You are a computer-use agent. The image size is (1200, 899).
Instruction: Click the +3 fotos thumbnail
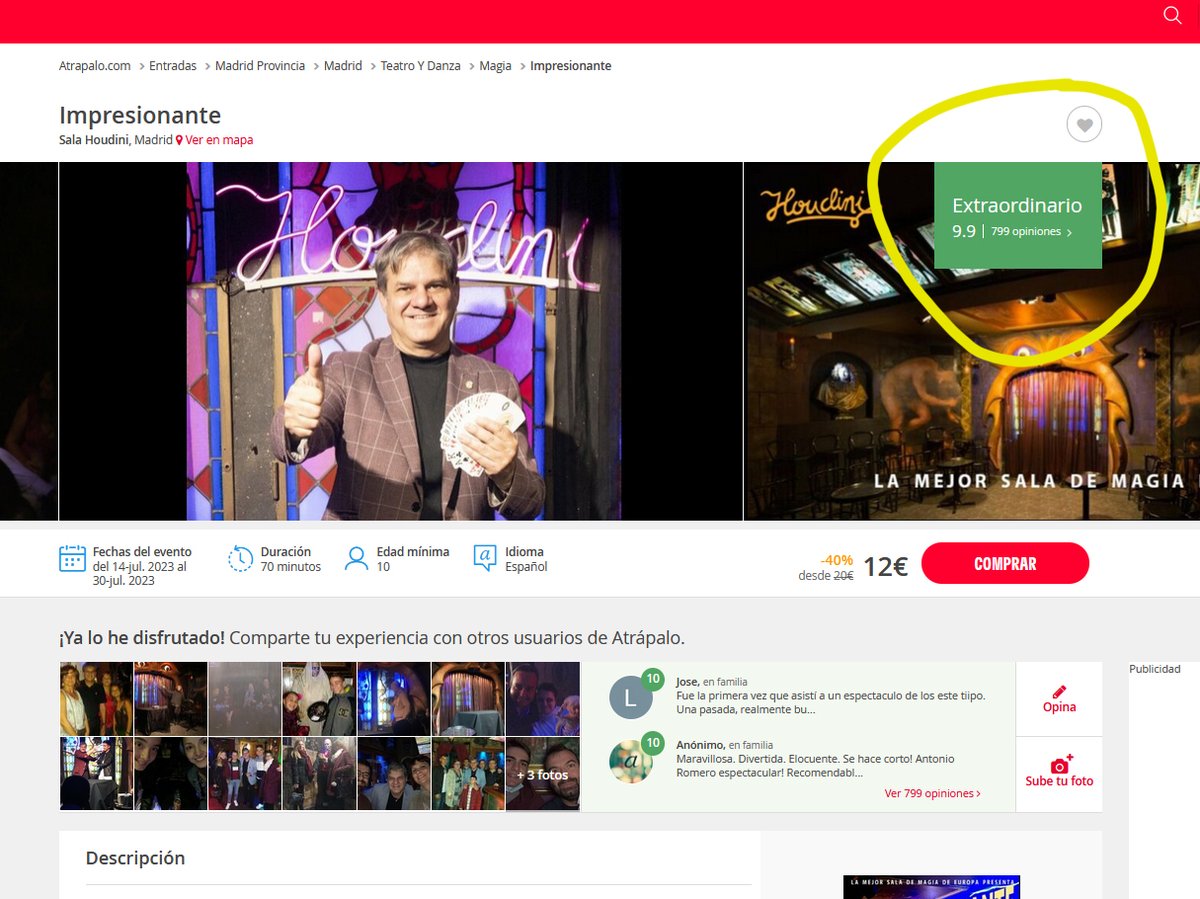tap(543, 775)
